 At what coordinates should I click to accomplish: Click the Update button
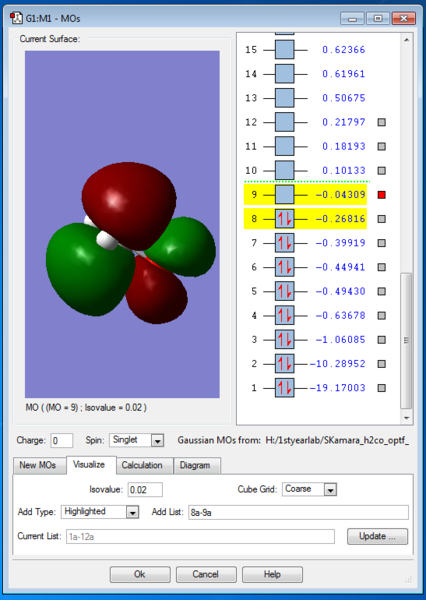(x=377, y=536)
